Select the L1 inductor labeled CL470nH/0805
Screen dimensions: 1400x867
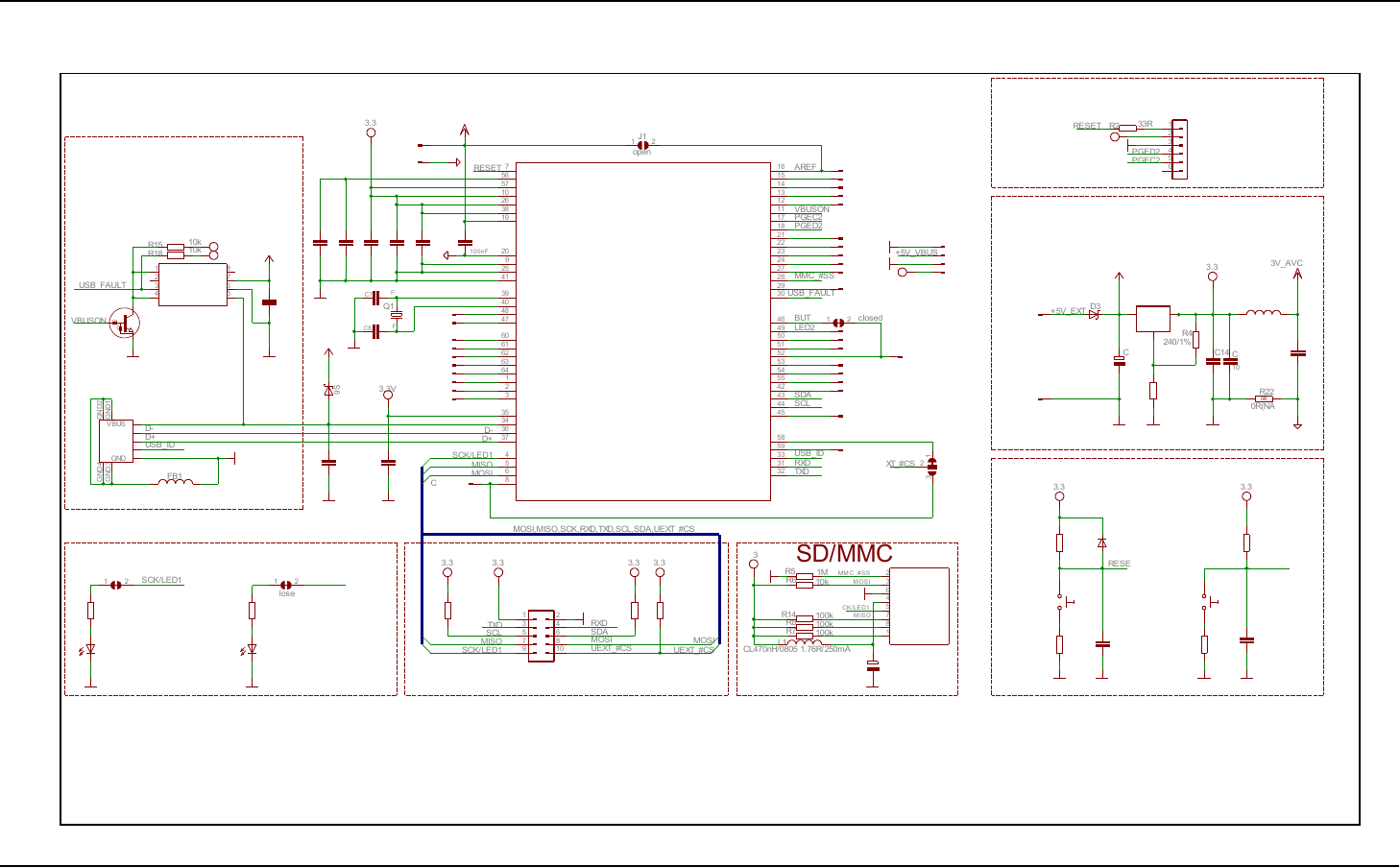pyautogui.click(x=804, y=642)
